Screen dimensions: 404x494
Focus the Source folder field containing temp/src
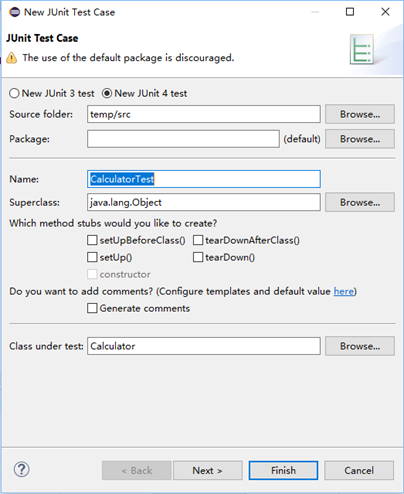(x=204, y=114)
